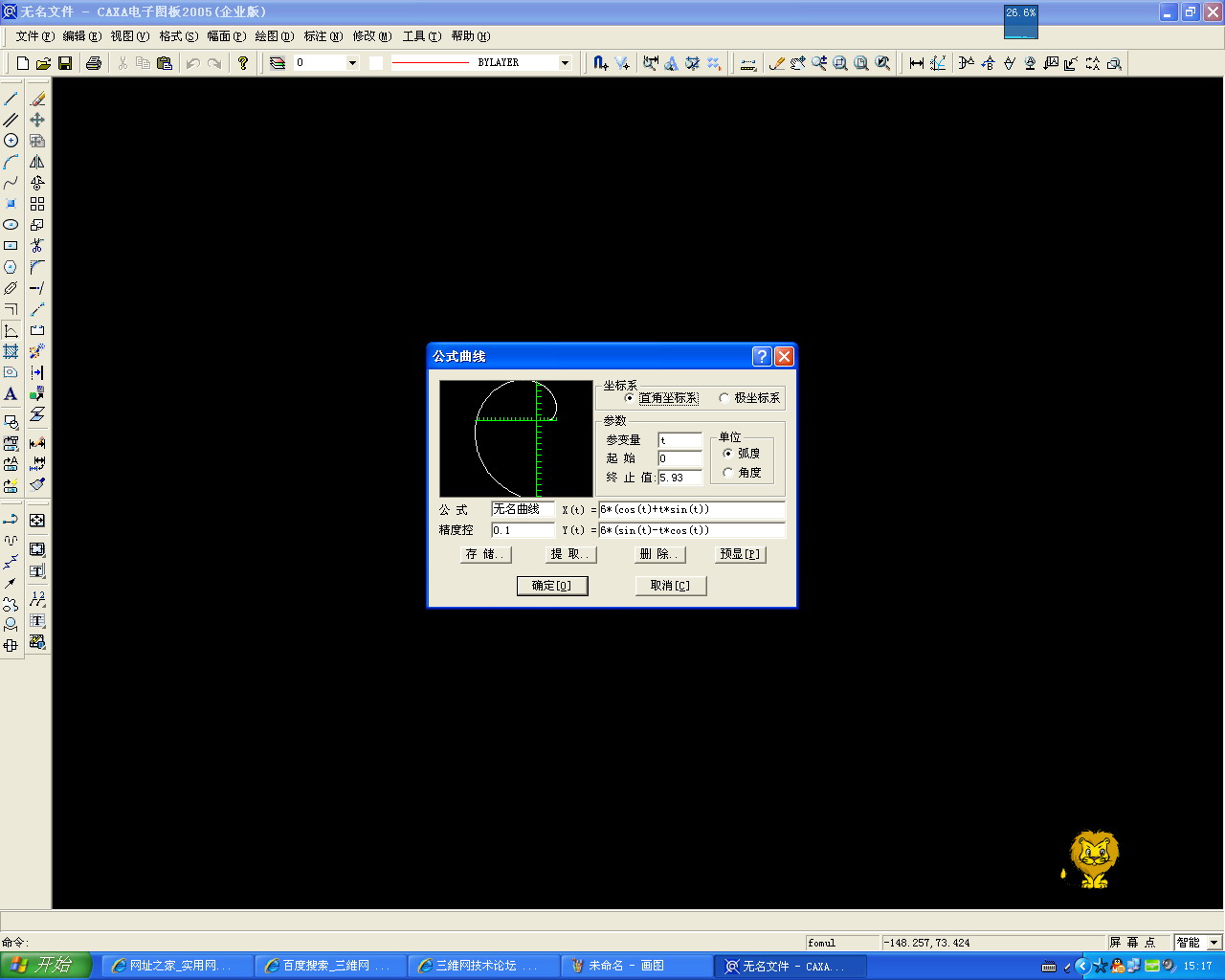The height and width of the screenshot is (980, 1225).
Task: Cancel the dialog with 取消
Action: (671, 586)
